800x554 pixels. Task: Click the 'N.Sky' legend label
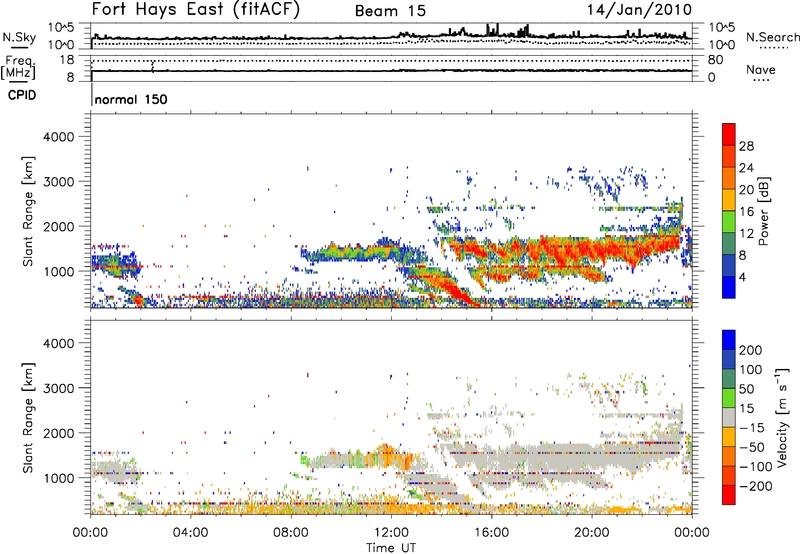(x=19, y=37)
